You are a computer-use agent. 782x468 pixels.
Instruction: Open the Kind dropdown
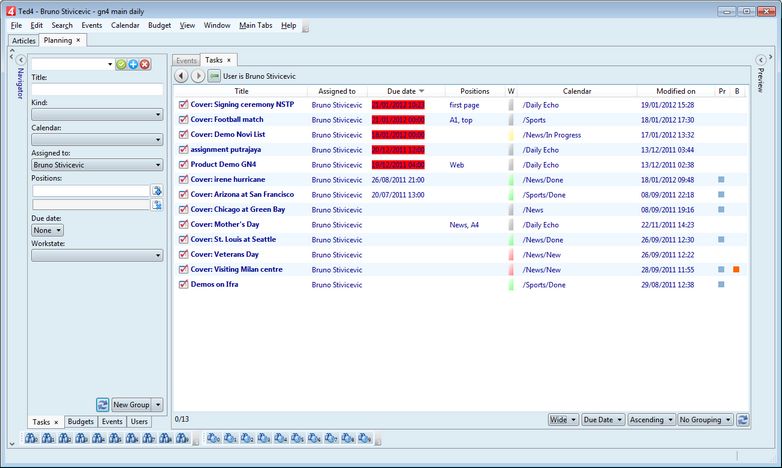(97, 114)
